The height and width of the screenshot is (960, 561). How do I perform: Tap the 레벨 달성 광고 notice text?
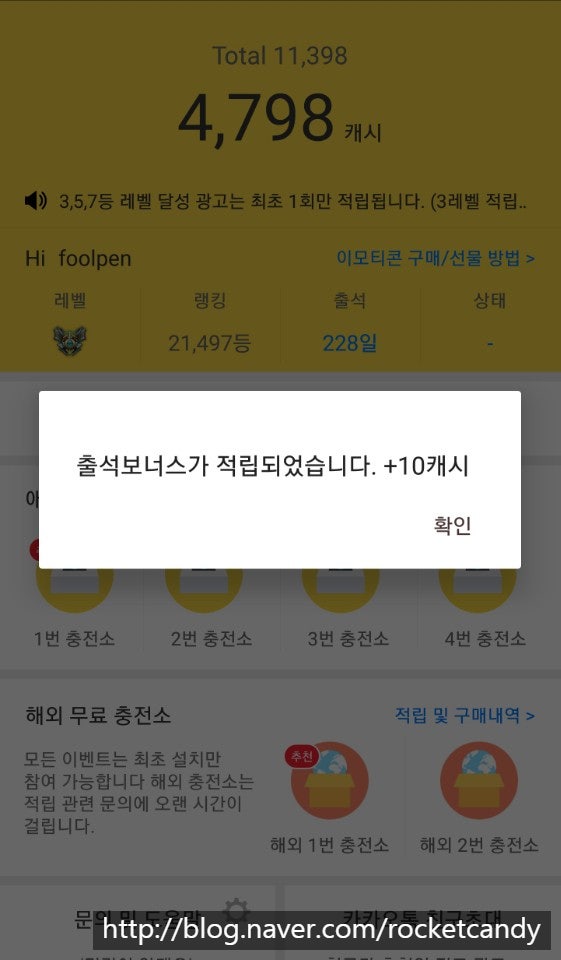click(293, 201)
